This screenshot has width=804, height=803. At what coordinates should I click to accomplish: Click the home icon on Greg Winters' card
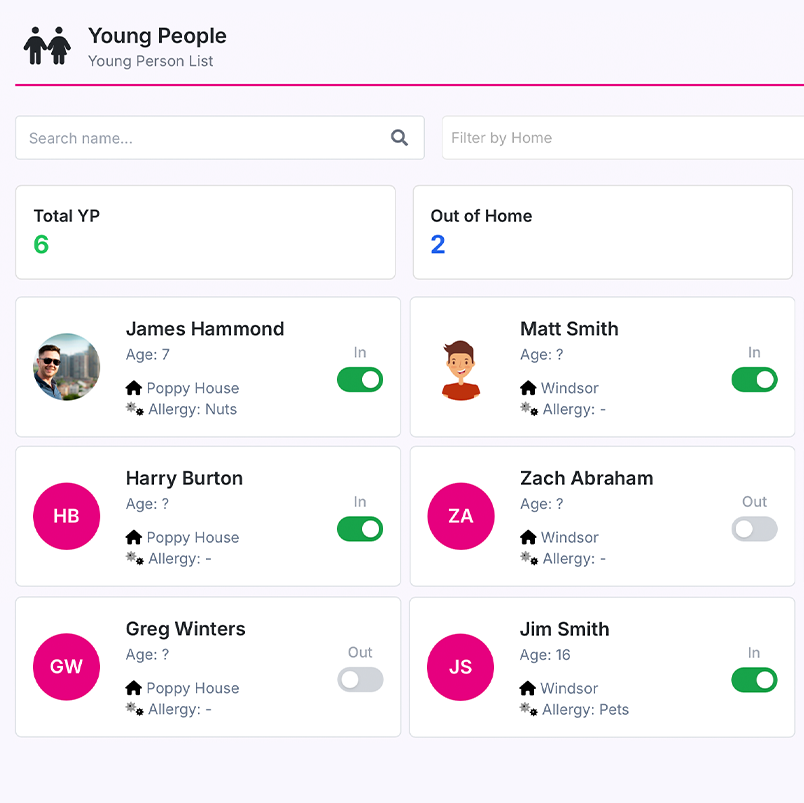[132, 688]
